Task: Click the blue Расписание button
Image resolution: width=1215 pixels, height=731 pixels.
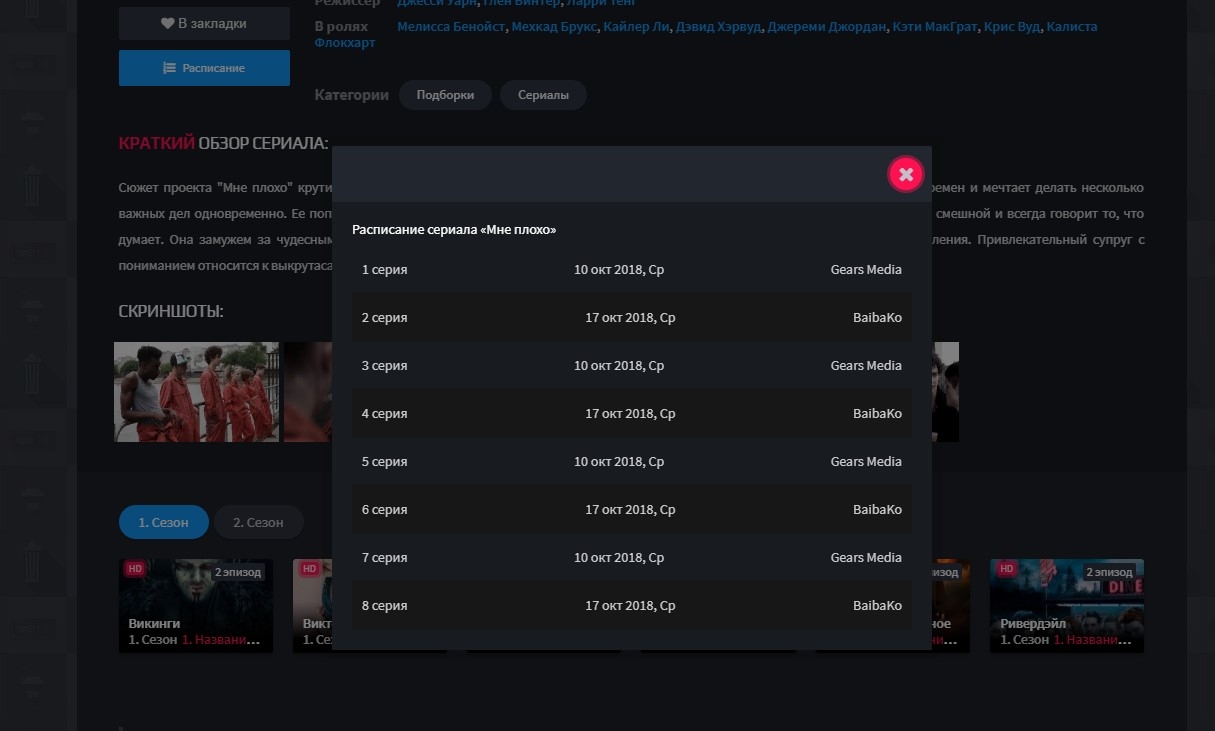Action: [204, 68]
